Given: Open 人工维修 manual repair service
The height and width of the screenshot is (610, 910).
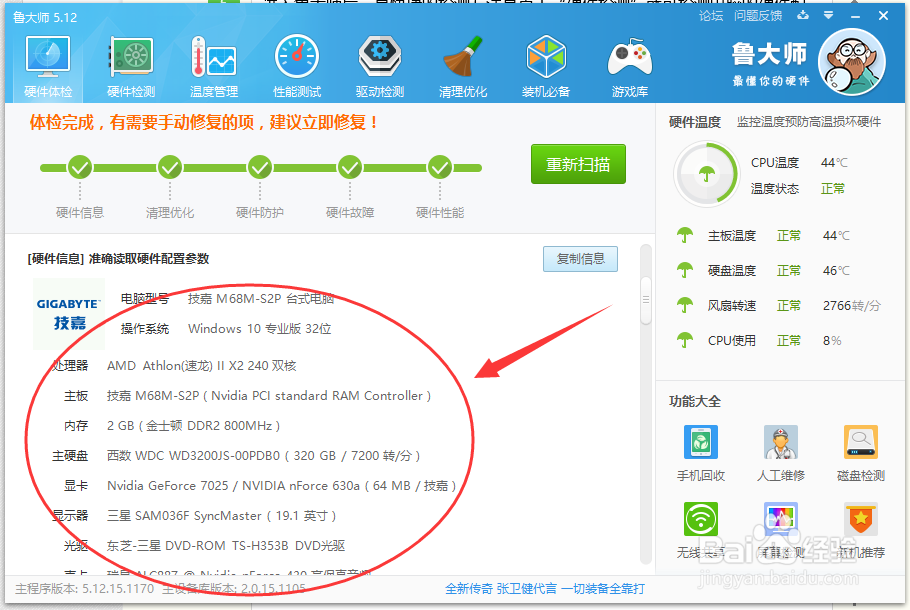Looking at the screenshot, I should point(781,453).
